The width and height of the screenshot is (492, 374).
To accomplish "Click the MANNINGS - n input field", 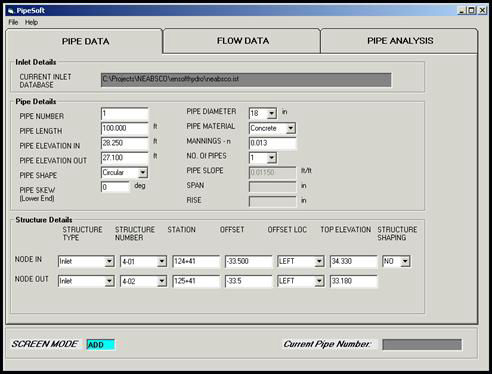I will point(272,143).
